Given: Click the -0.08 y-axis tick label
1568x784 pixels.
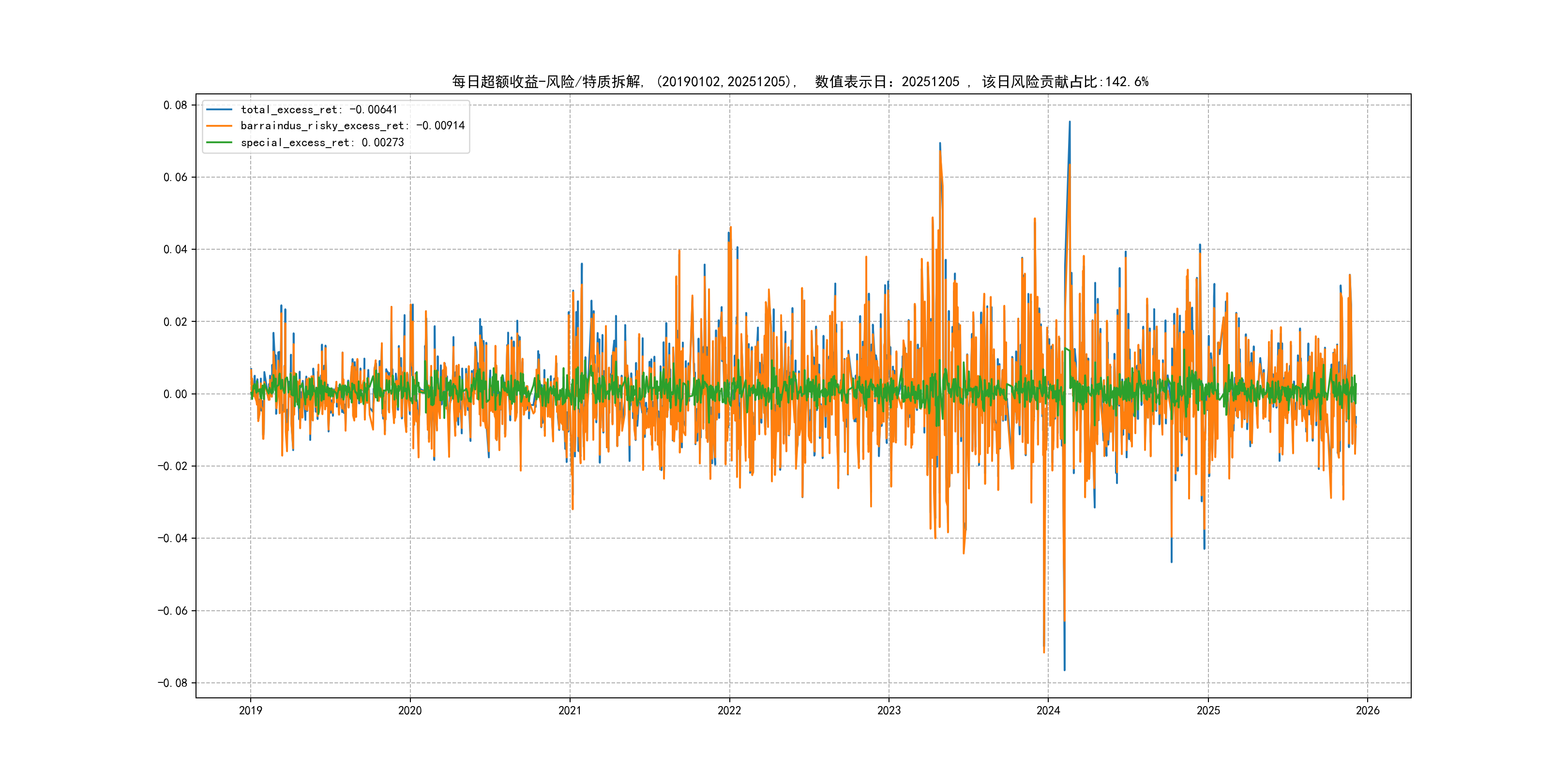Looking at the screenshot, I should pyautogui.click(x=172, y=683).
